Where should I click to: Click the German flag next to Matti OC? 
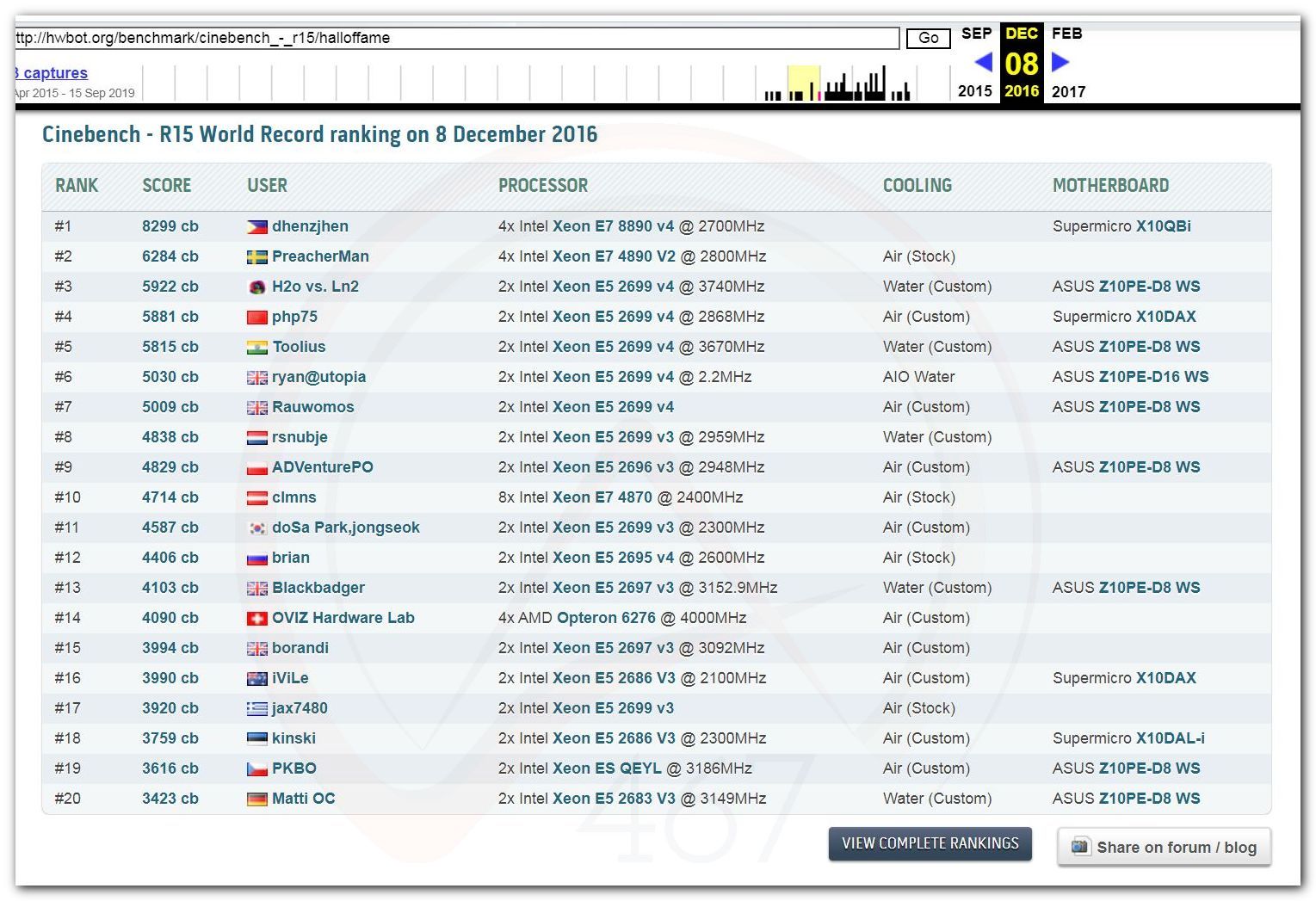tap(256, 799)
